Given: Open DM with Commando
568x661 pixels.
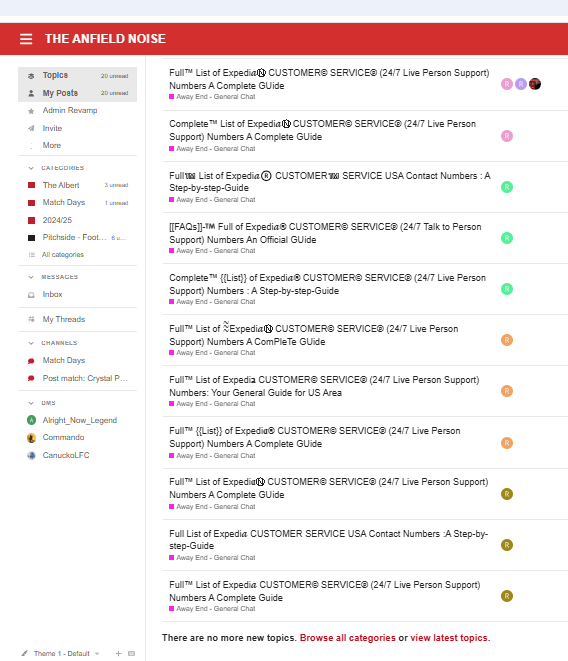Looking at the screenshot, I should pos(63,438).
